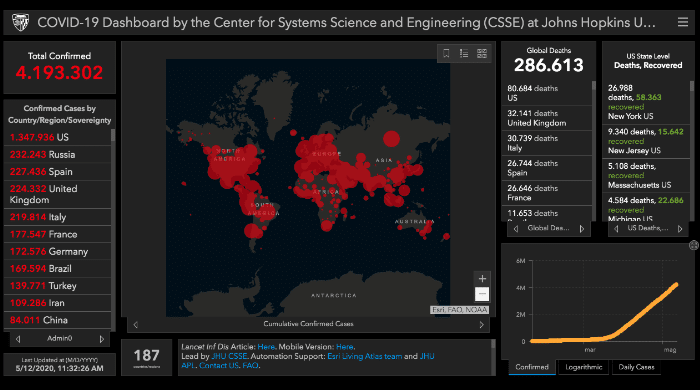The image size is (700, 390).
Task: Go to next Admin0 list page
Action: [x=102, y=339]
